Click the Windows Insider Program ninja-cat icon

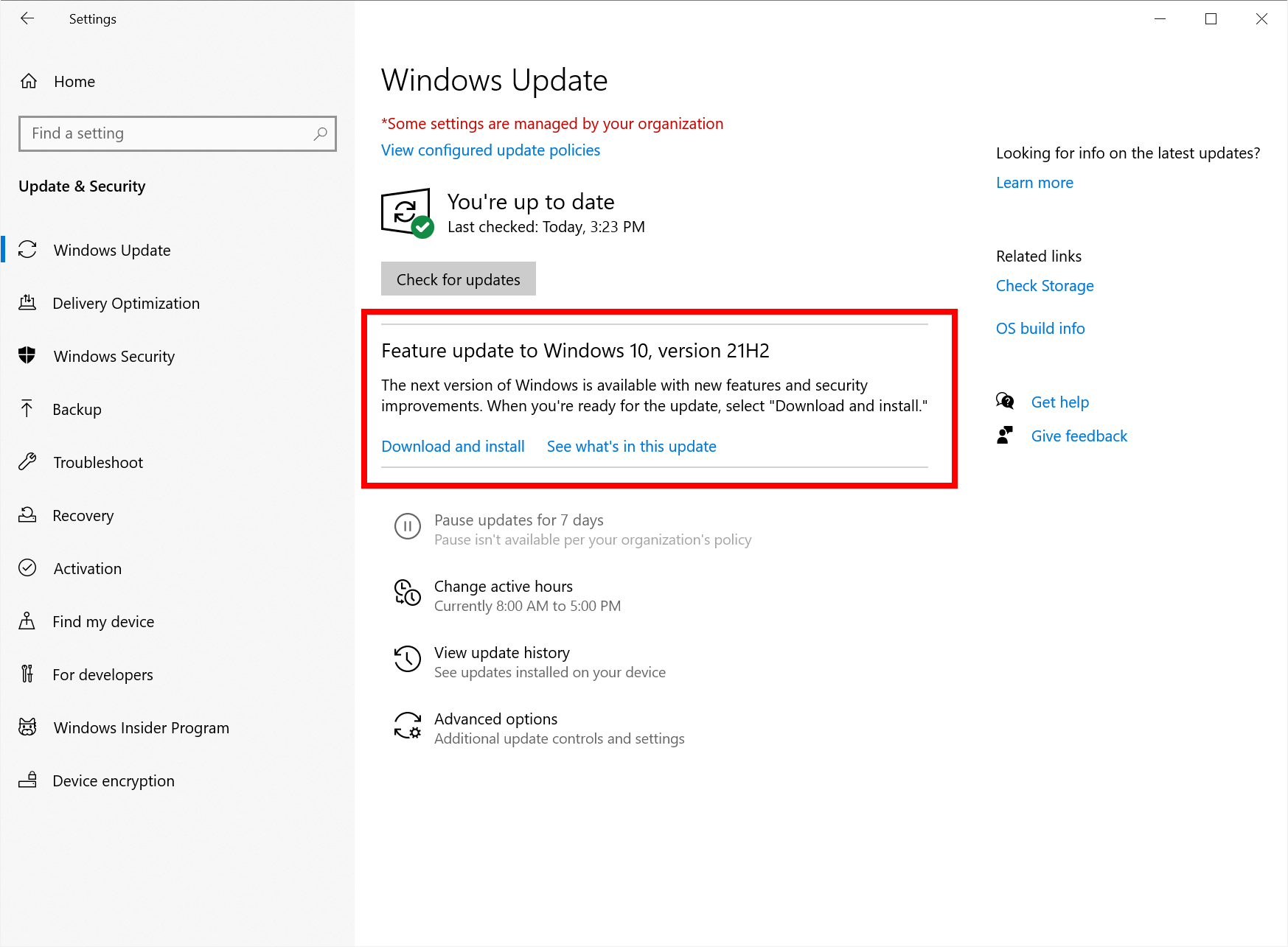coord(28,727)
